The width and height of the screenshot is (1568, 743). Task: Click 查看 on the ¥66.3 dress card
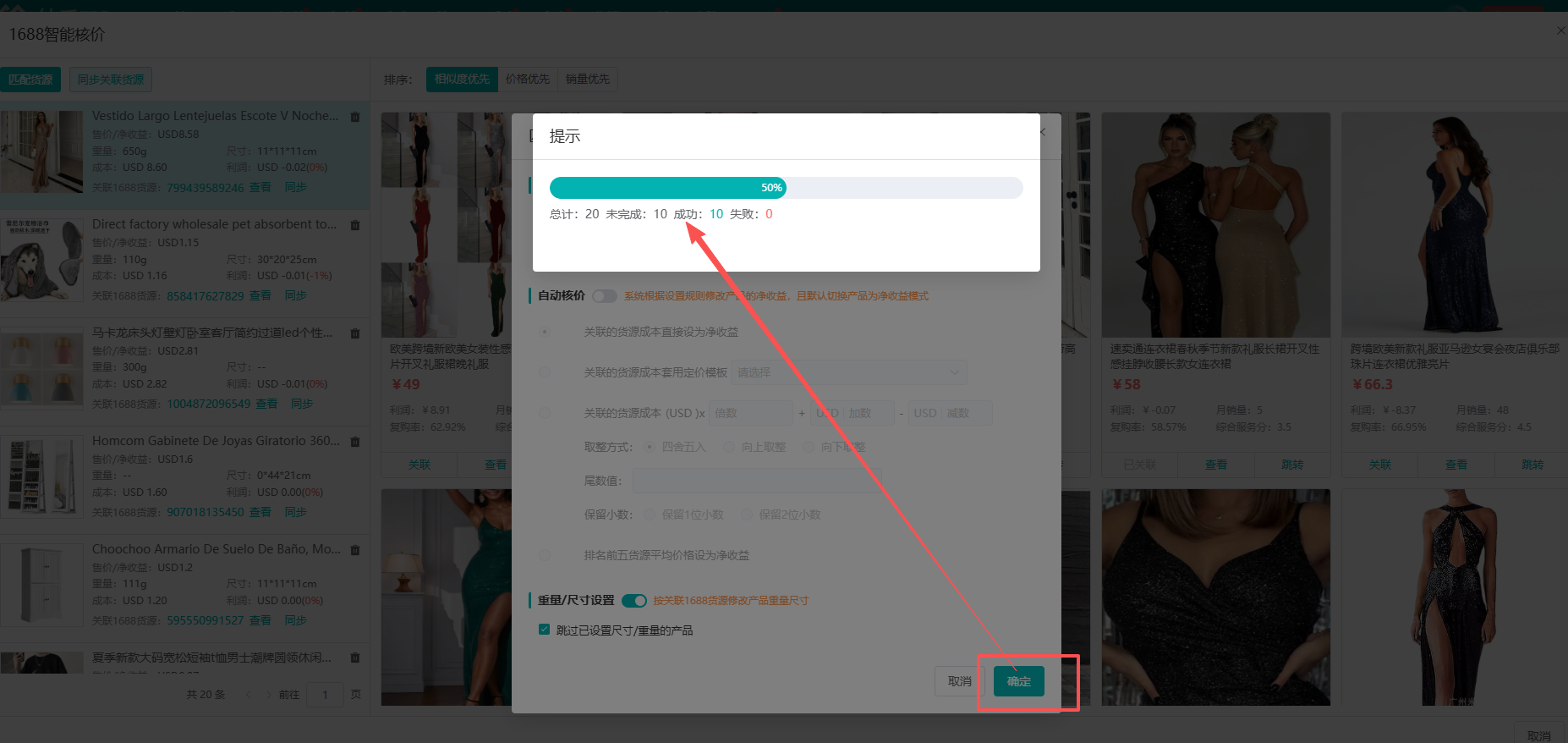tap(1456, 465)
